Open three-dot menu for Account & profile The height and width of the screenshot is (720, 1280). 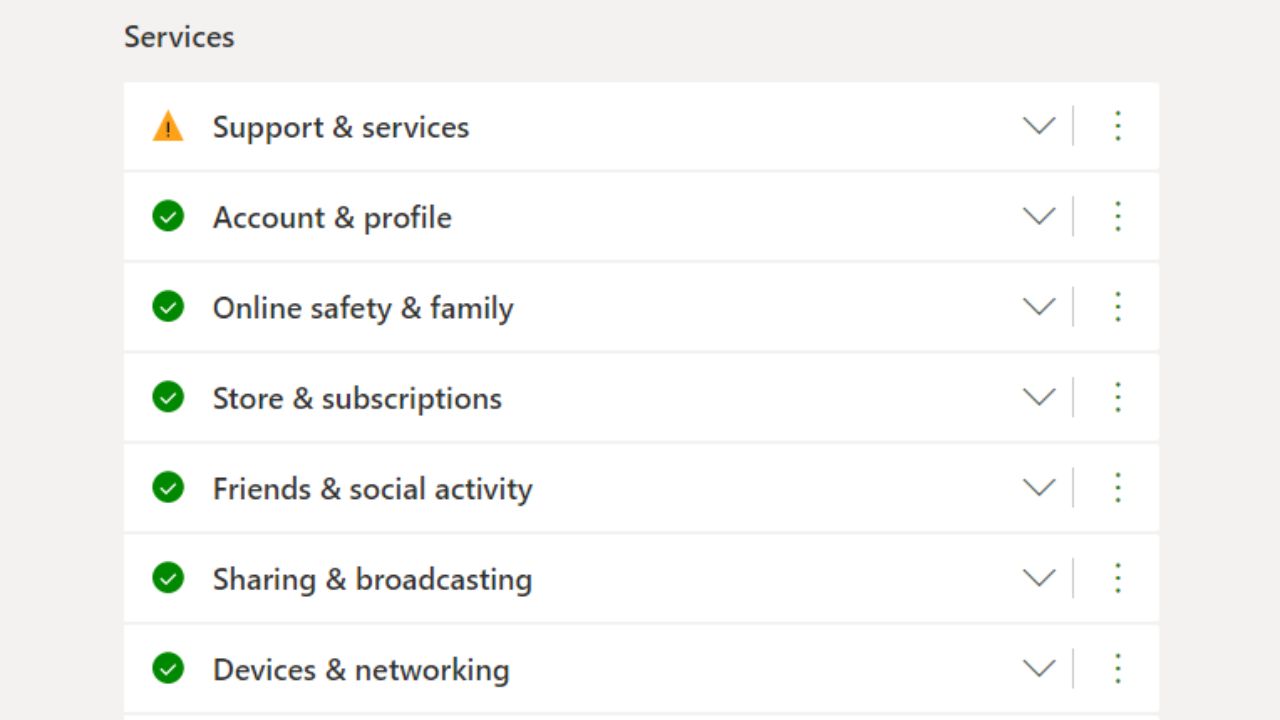click(1118, 216)
